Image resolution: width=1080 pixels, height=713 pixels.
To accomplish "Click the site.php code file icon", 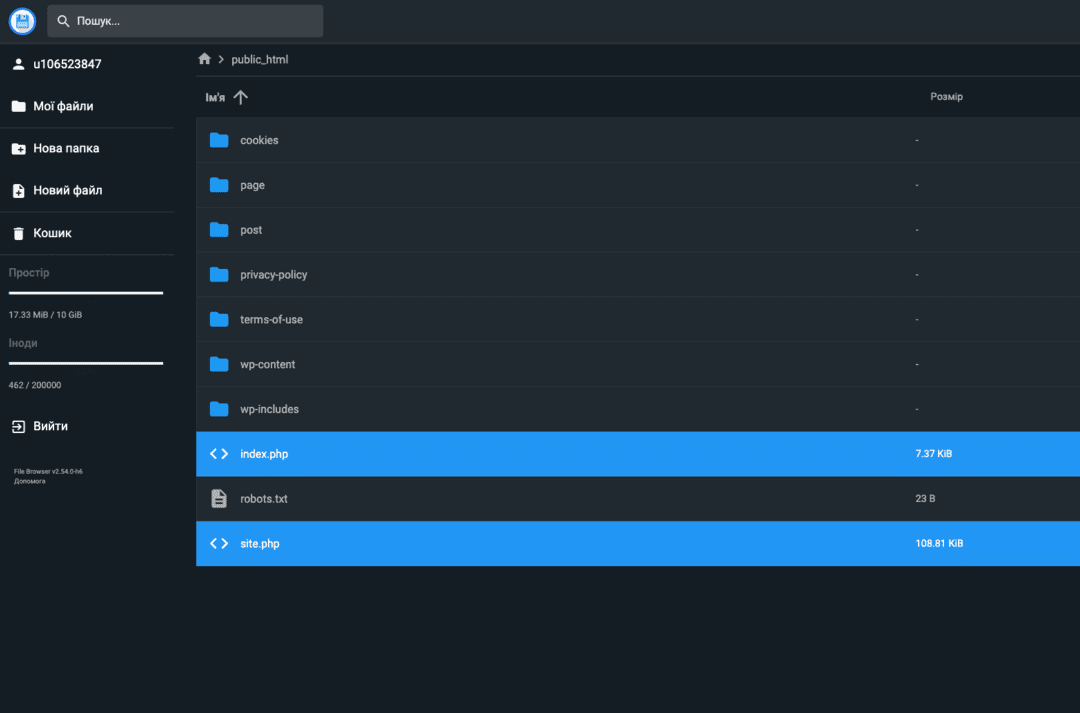I will coord(219,543).
